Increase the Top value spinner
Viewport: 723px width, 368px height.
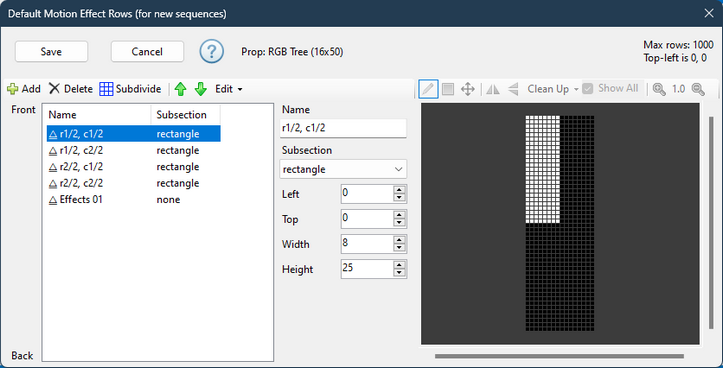pos(399,214)
